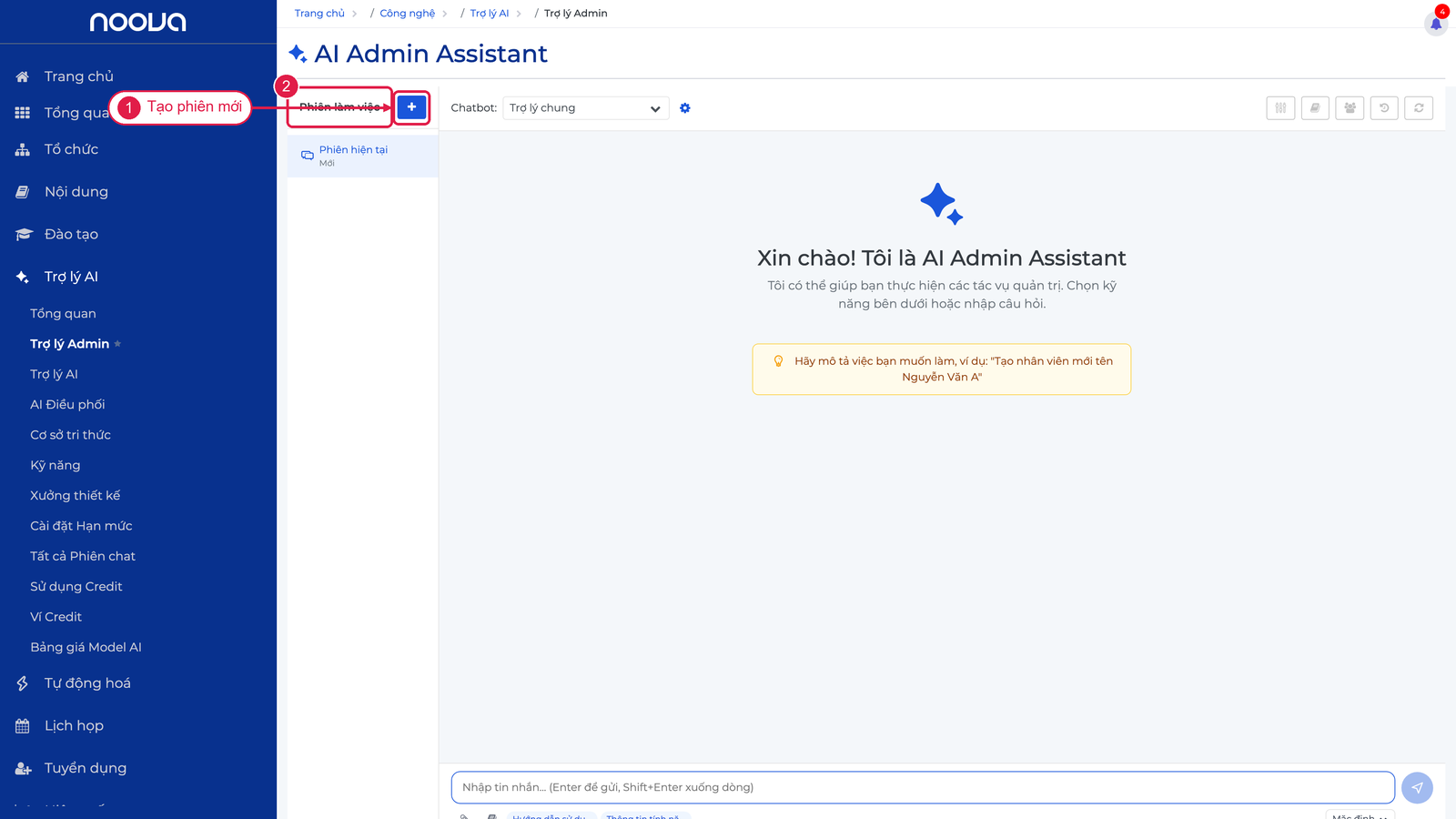The width and height of the screenshot is (1456, 819).
Task: Focus the message input field
Action: coord(923,788)
